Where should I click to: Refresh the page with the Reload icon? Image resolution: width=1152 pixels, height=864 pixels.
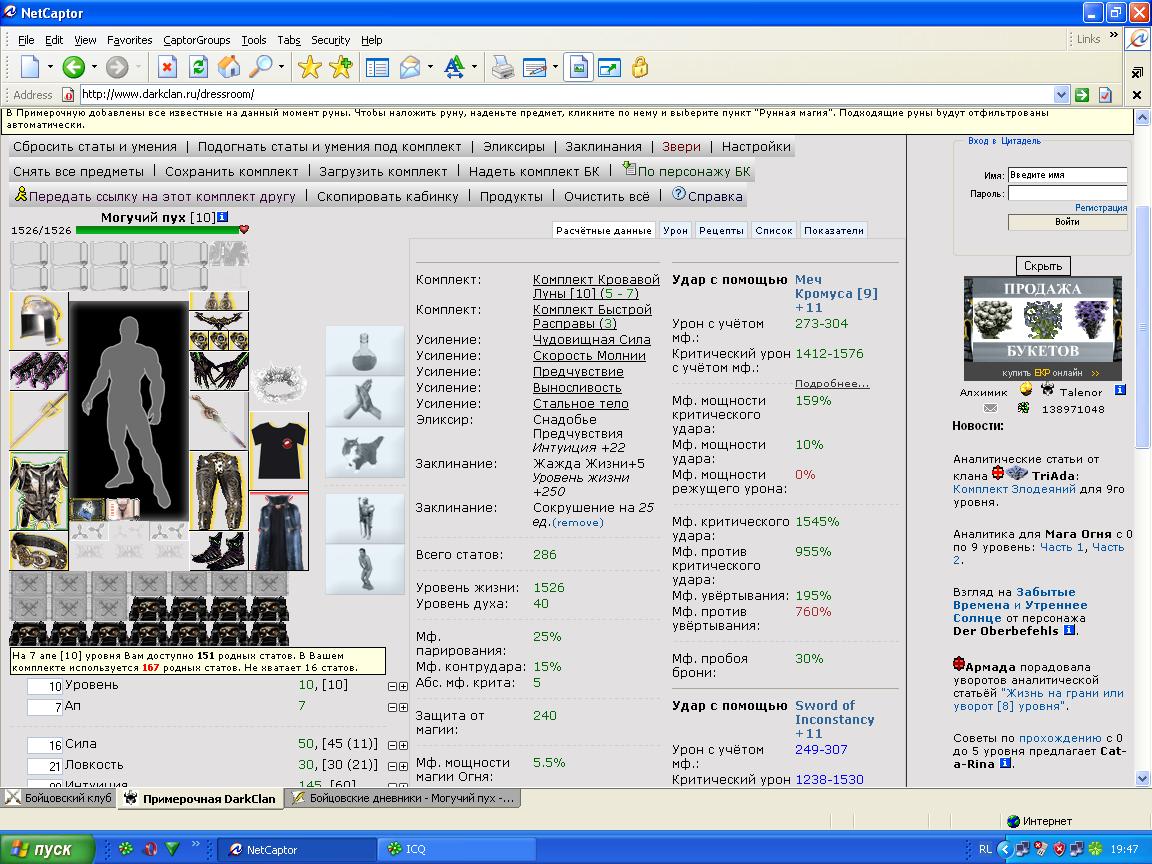(x=198, y=67)
